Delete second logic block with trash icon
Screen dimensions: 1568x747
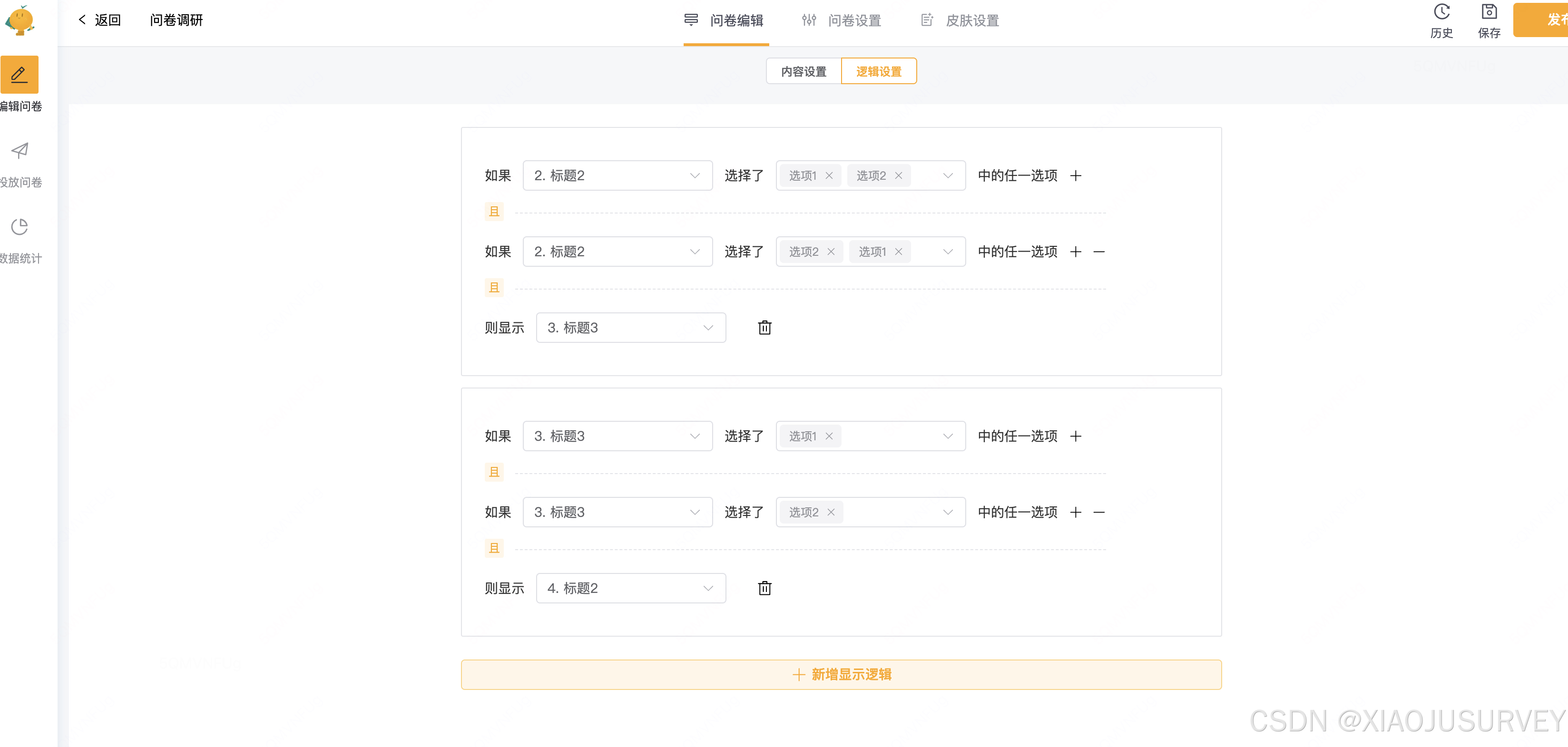[764, 588]
